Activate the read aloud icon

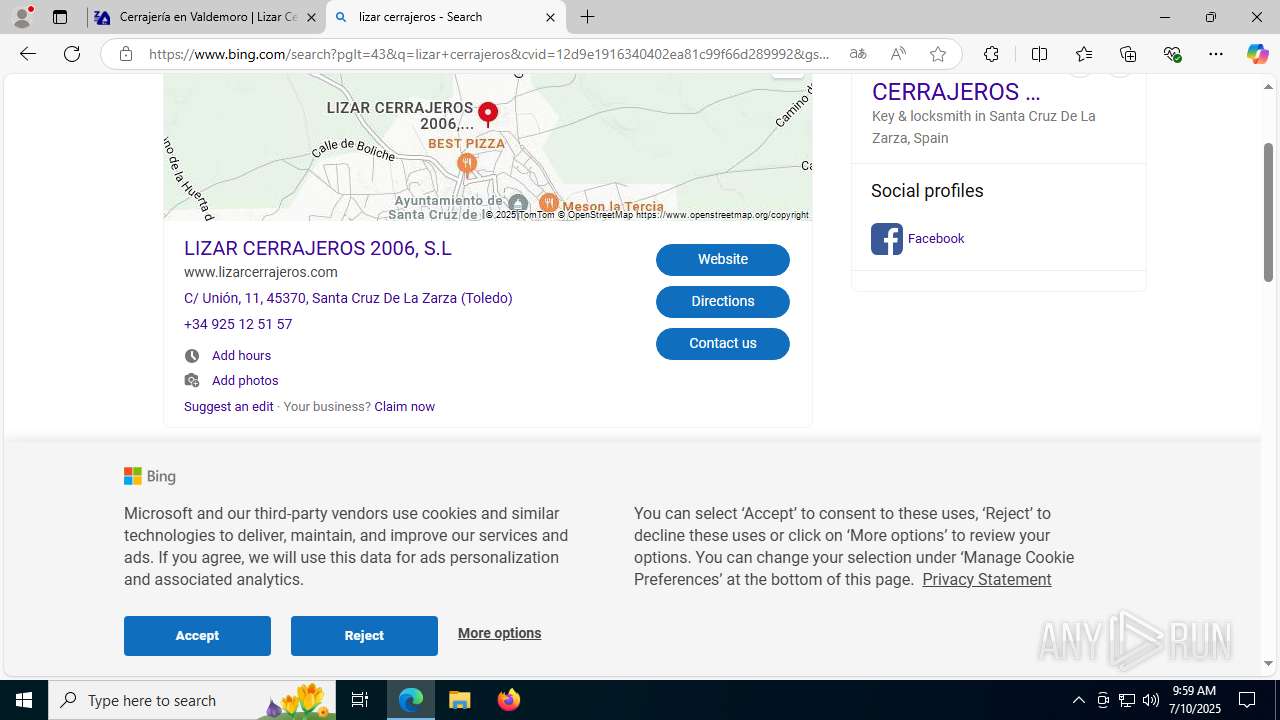(x=898, y=54)
